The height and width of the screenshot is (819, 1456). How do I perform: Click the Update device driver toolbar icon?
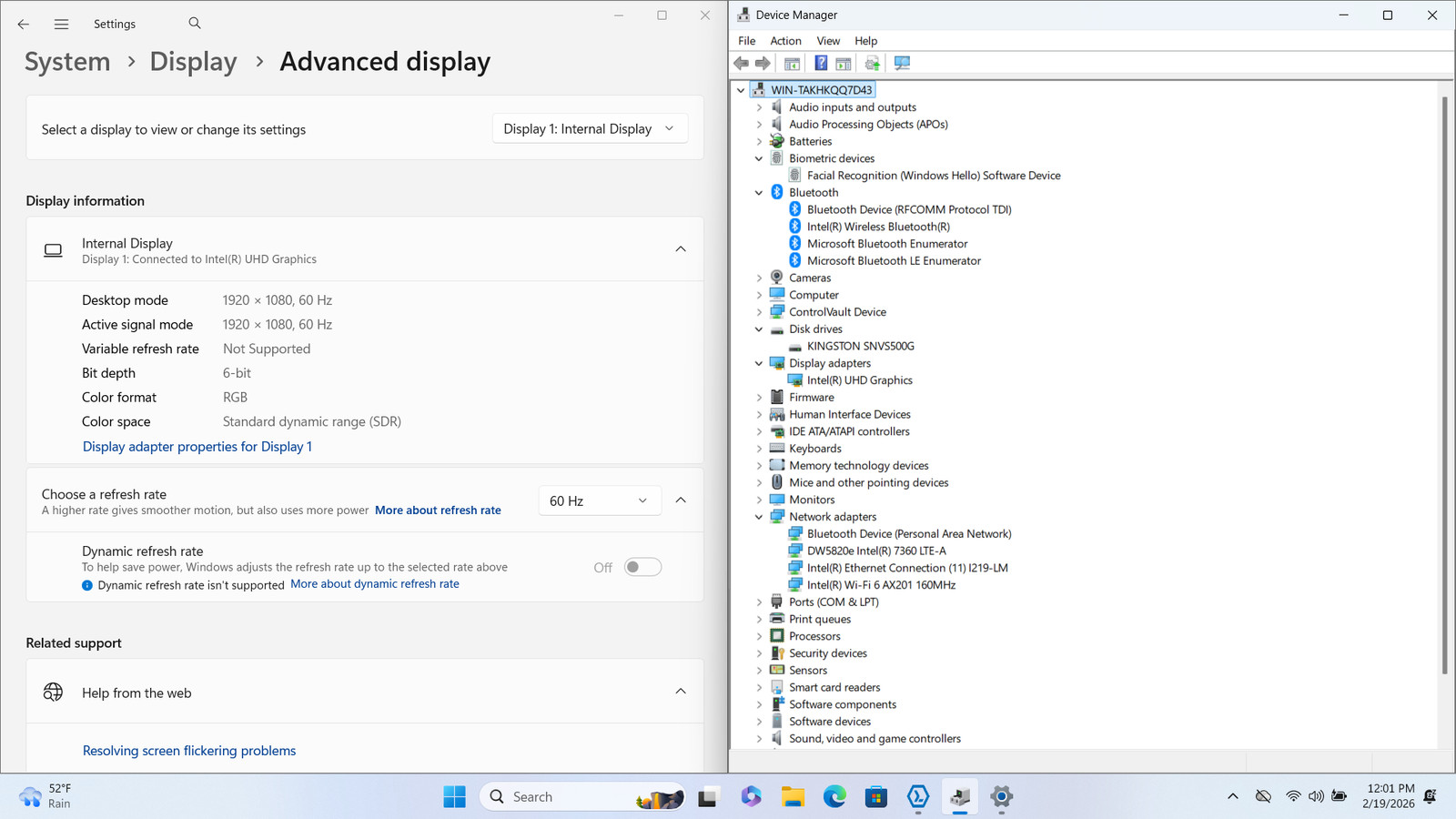pos(872,63)
